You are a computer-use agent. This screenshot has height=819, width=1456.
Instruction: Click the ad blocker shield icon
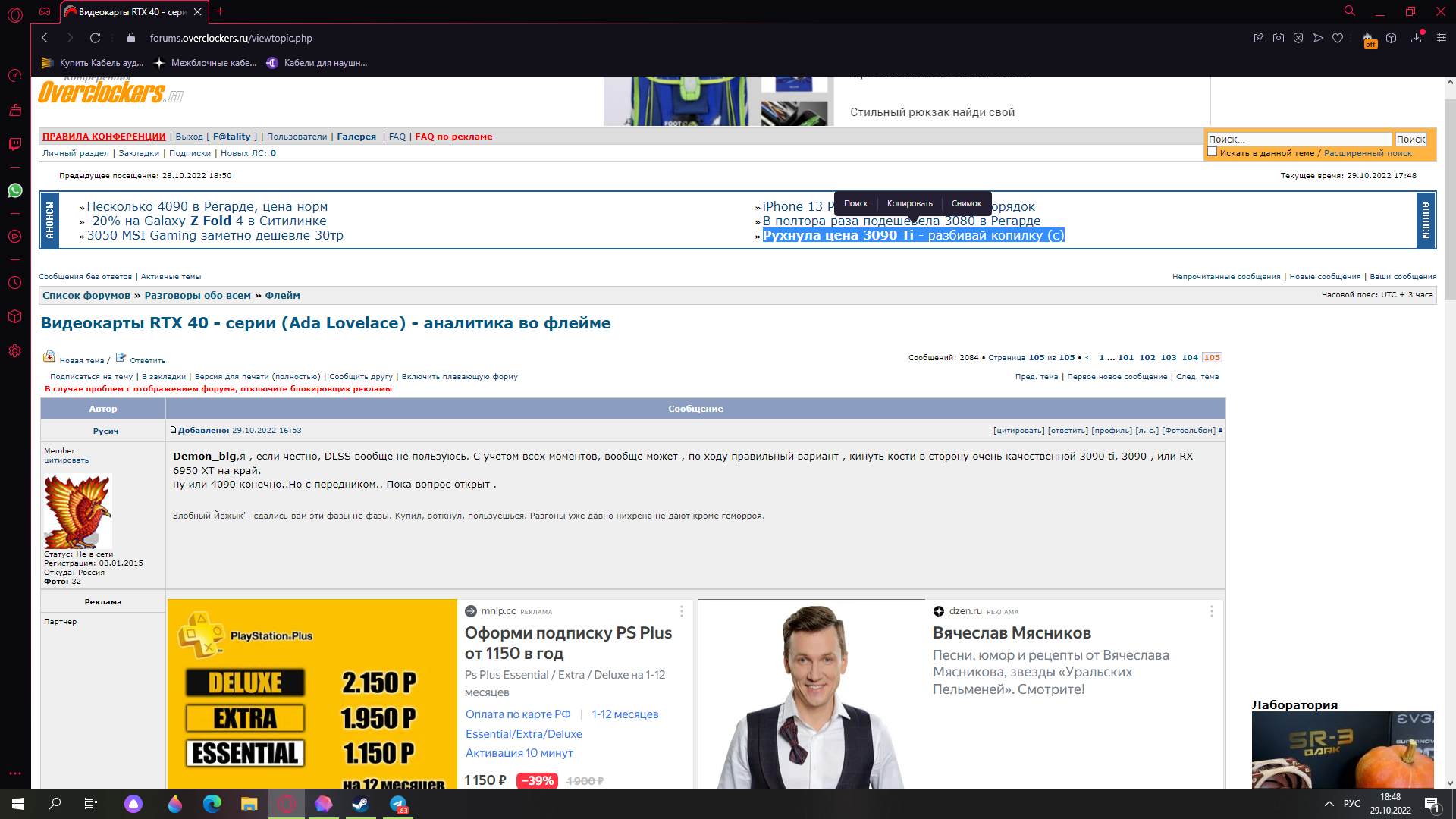(x=1298, y=38)
